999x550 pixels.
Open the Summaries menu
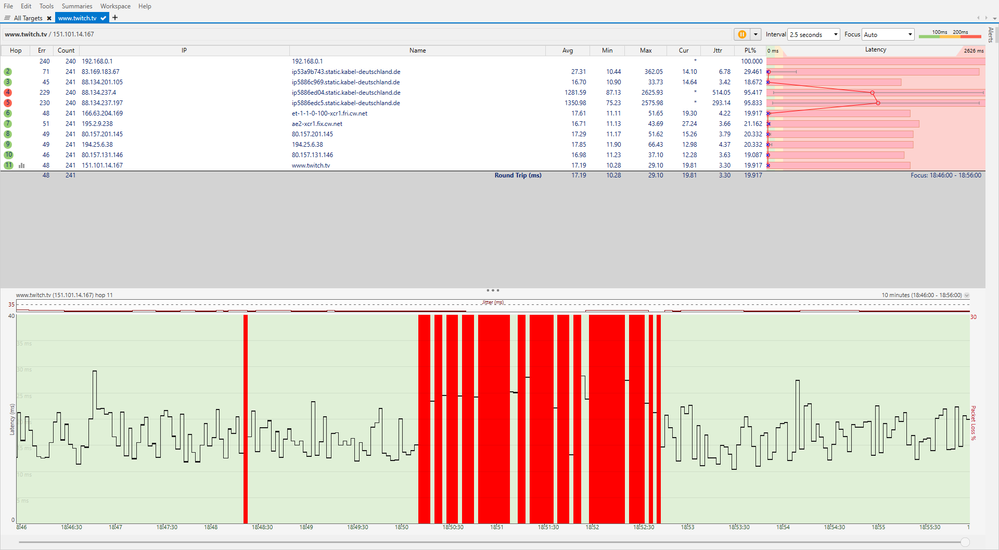coord(77,6)
